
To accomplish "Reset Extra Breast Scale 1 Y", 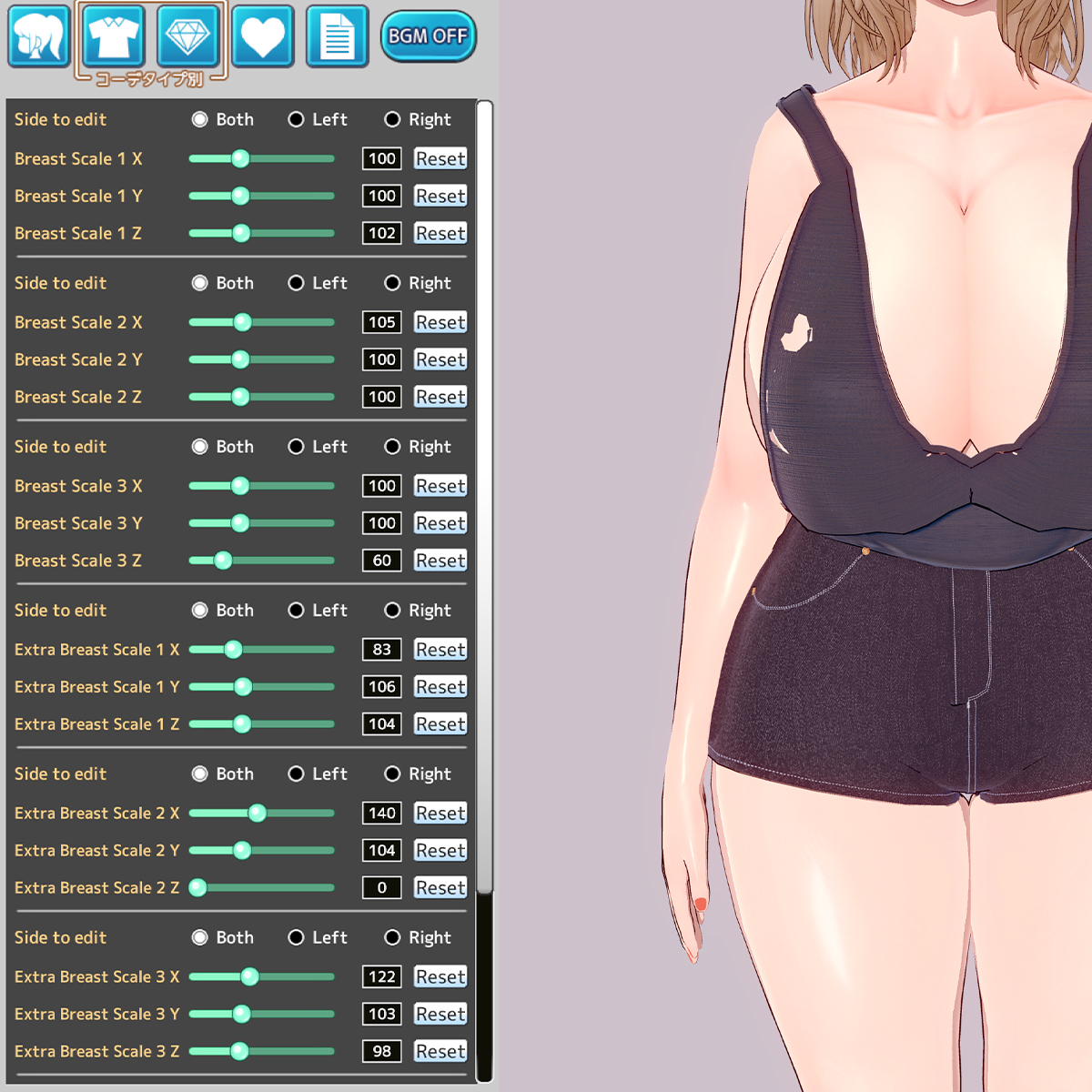I will coord(440,687).
